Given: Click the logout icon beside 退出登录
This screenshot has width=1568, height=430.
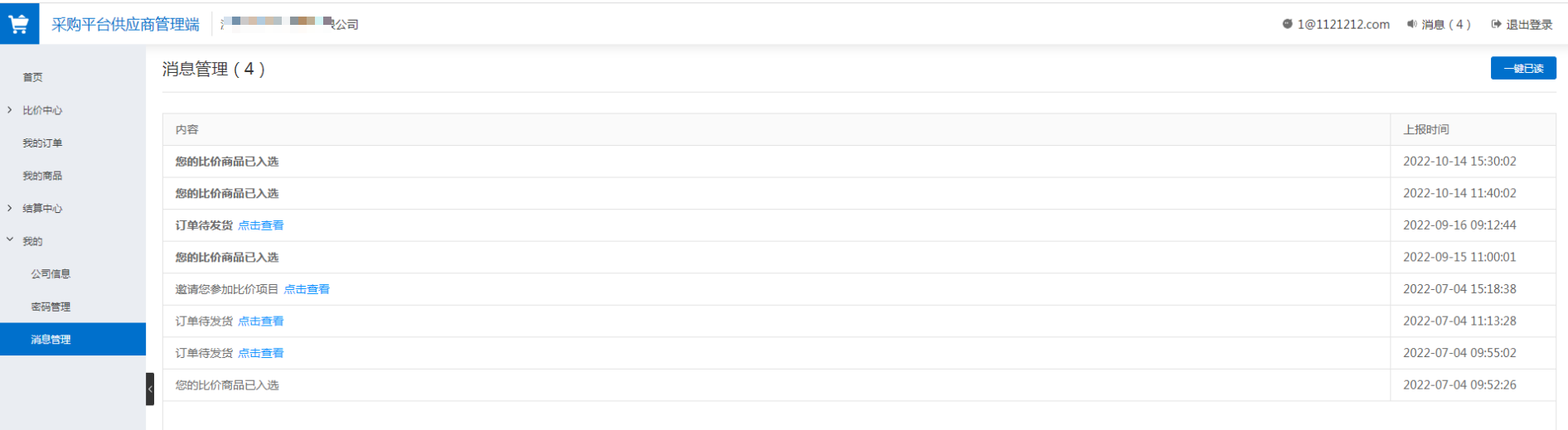Looking at the screenshot, I should (1496, 24).
